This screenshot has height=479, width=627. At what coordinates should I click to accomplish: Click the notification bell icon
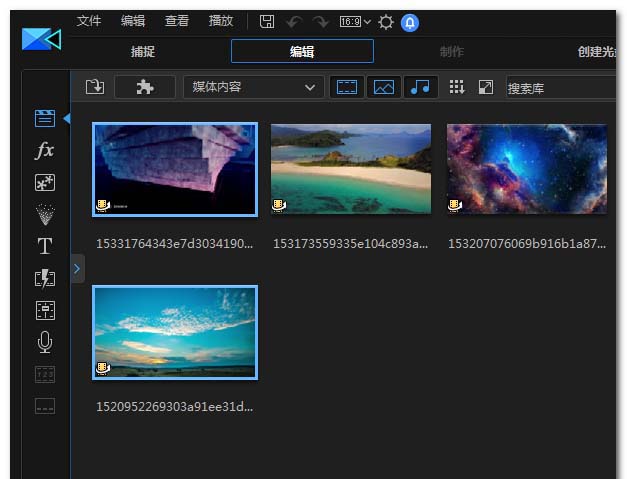coord(410,22)
